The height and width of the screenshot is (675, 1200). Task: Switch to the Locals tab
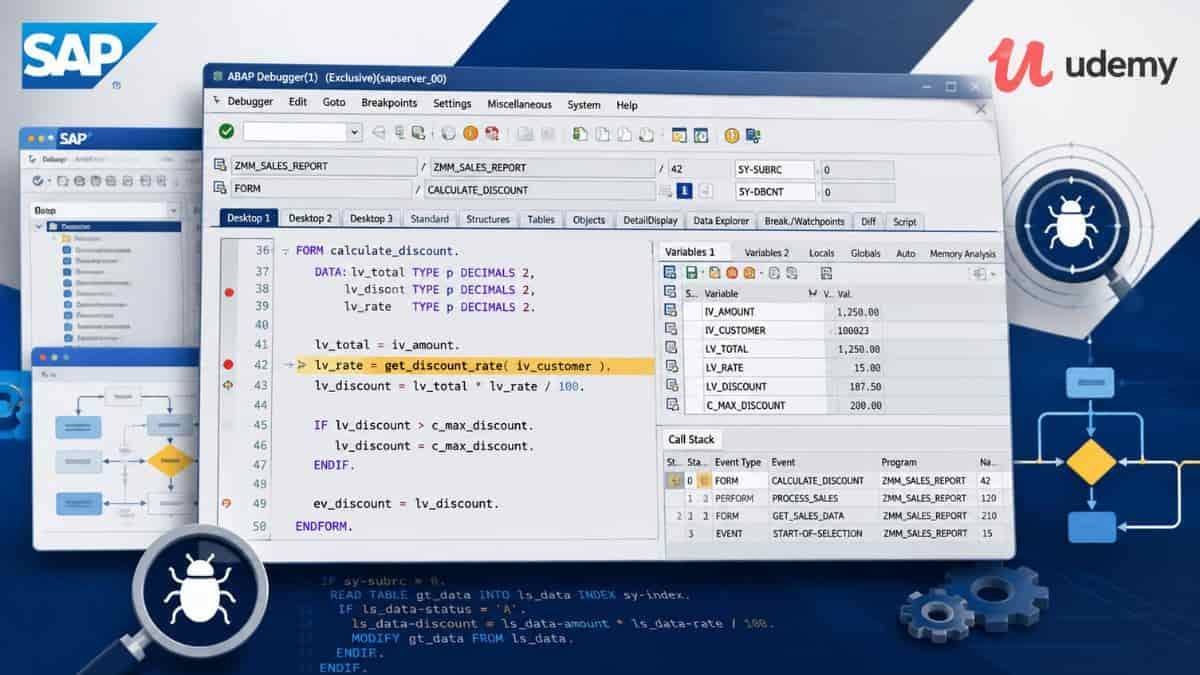[821, 253]
